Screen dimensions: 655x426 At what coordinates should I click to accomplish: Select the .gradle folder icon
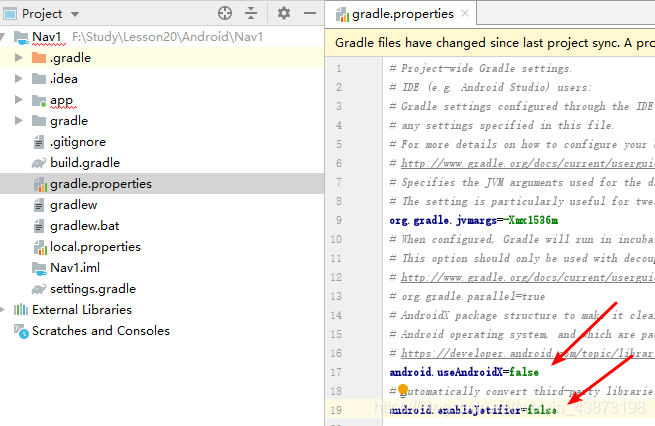(x=39, y=58)
